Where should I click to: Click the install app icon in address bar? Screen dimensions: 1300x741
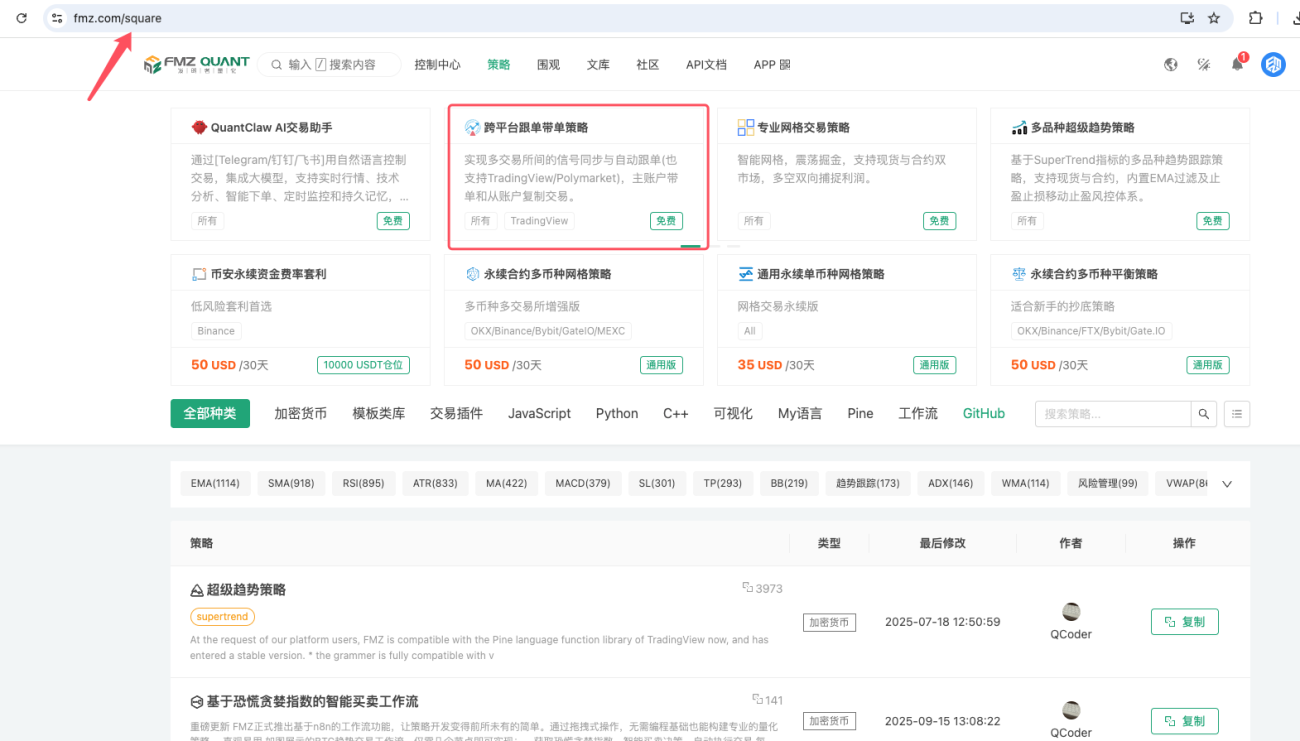(1187, 18)
